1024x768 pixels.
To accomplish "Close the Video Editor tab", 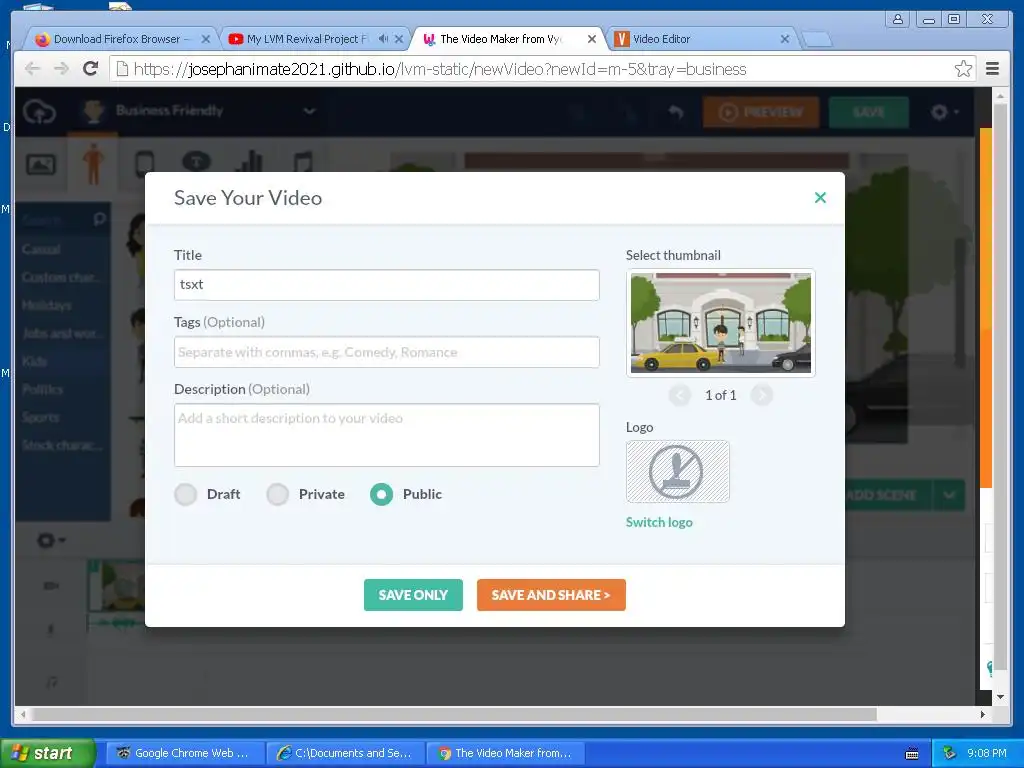I will (785, 39).
